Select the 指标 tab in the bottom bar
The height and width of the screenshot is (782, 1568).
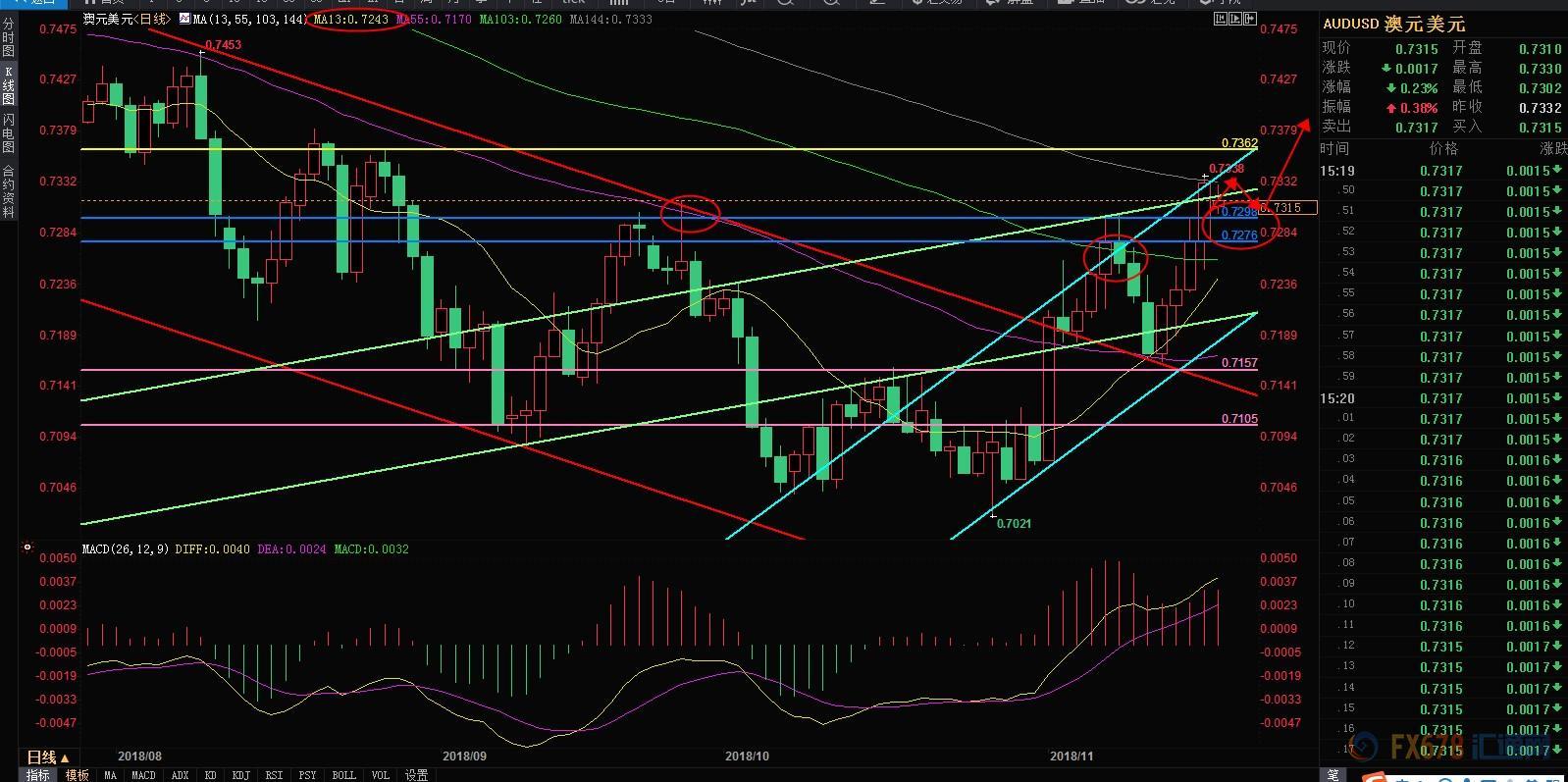[x=37, y=775]
